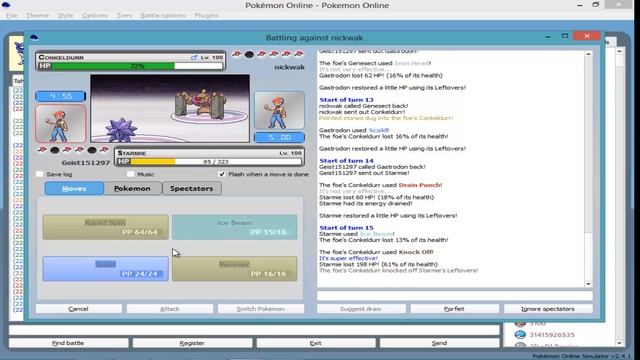Click the foe Conkeldurr sprite on the battlefield
Screen dimensions: 640x360
point(200,104)
